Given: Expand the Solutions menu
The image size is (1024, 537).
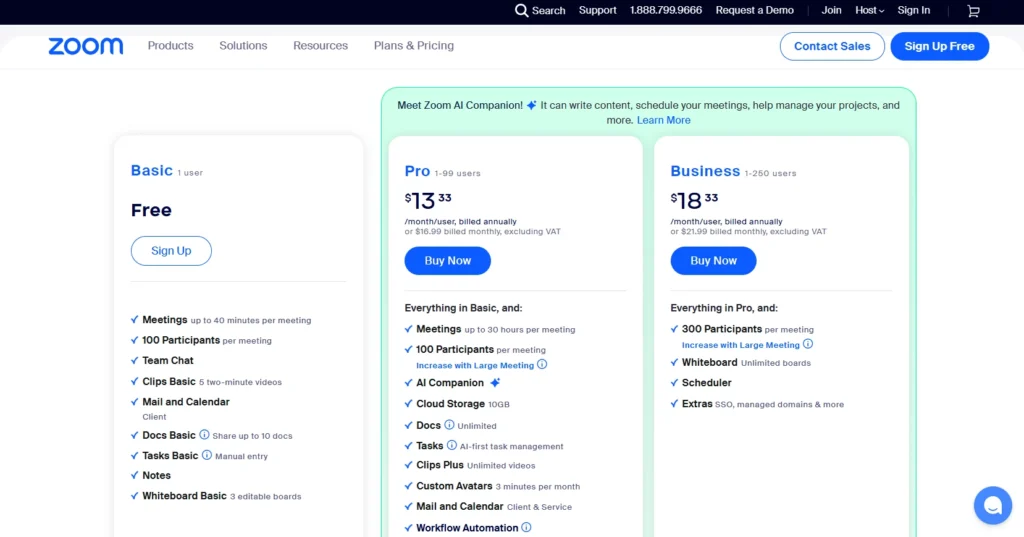Looking at the screenshot, I should (x=243, y=46).
